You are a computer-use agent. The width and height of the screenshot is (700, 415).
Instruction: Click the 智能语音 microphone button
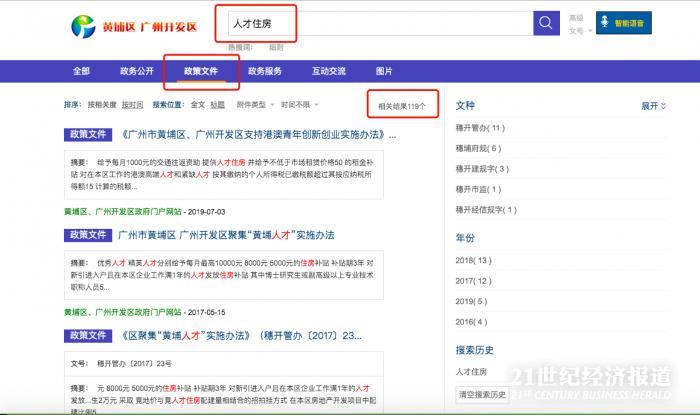632,23
